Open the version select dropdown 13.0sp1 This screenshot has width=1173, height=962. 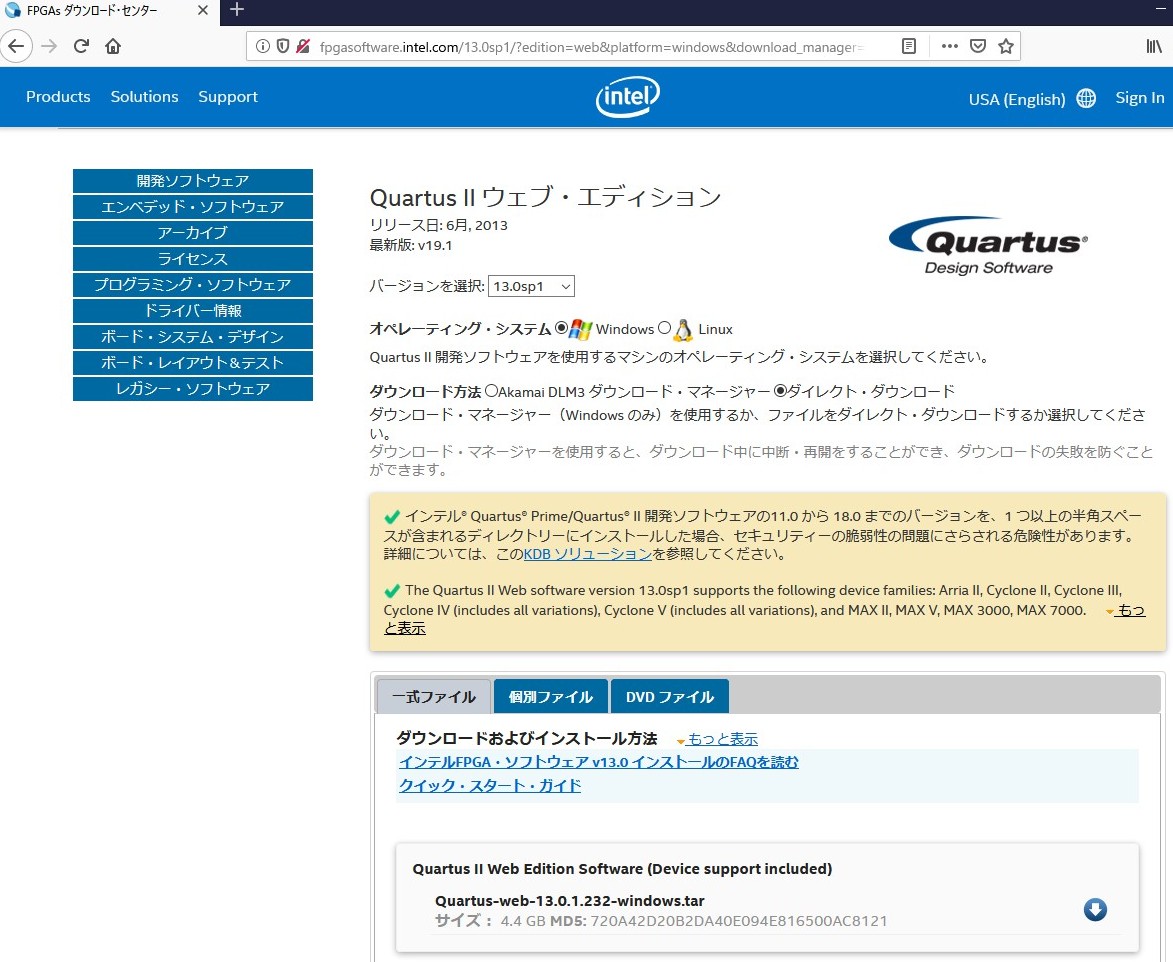click(x=531, y=287)
